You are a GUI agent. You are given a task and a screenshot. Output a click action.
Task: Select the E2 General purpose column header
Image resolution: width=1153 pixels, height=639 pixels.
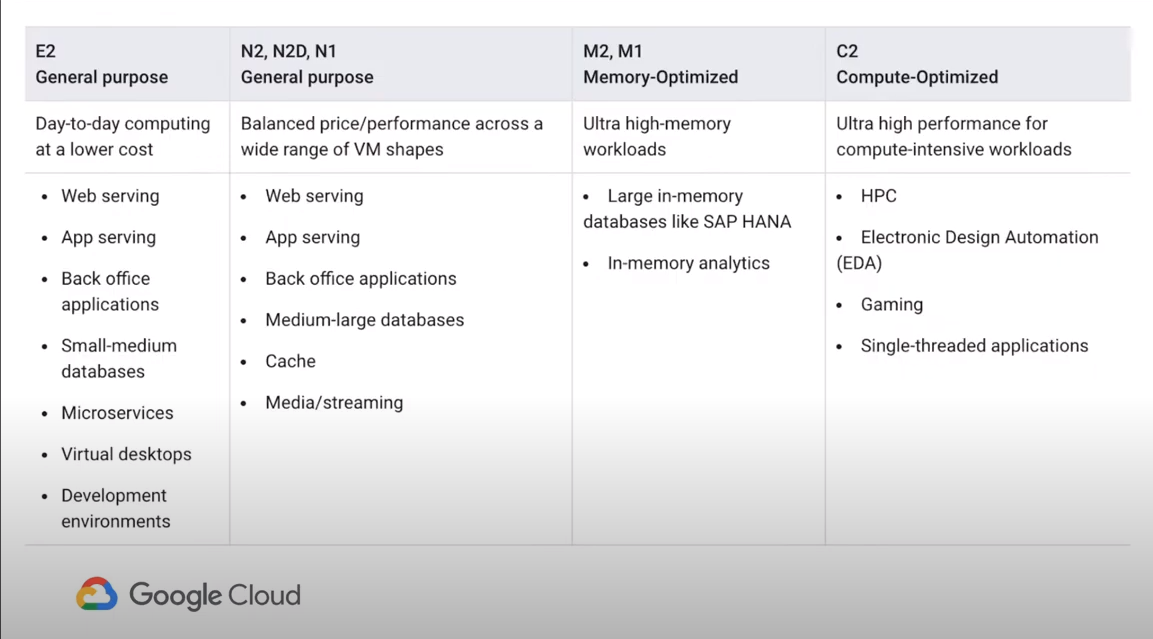click(102, 64)
